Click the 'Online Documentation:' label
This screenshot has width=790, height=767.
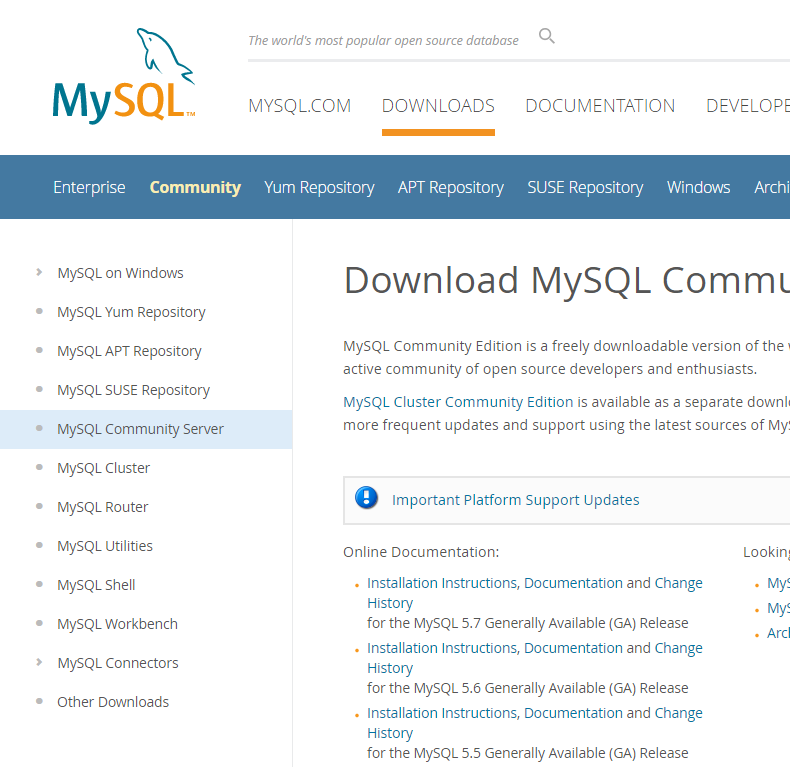tap(421, 552)
